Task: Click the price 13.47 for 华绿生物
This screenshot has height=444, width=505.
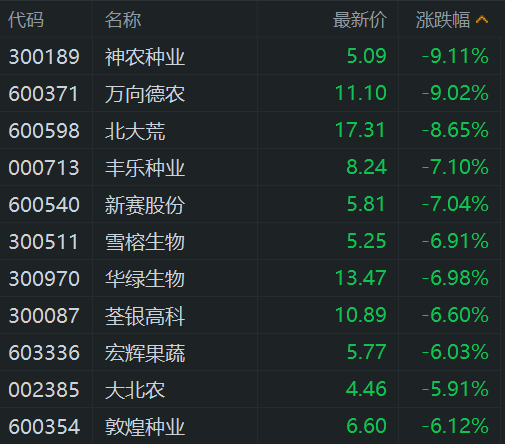Action: click(360, 278)
